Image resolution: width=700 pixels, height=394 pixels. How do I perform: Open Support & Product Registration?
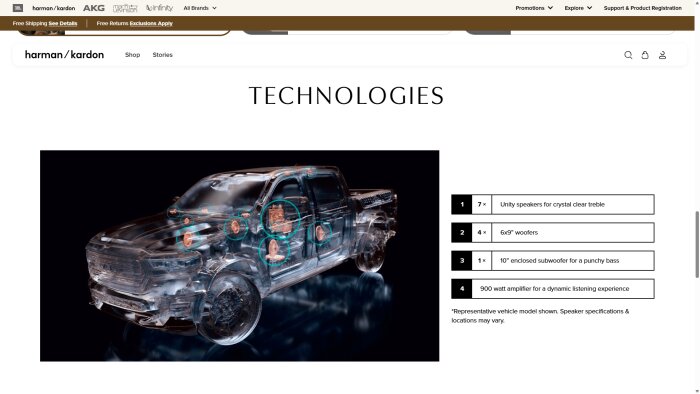click(x=642, y=8)
